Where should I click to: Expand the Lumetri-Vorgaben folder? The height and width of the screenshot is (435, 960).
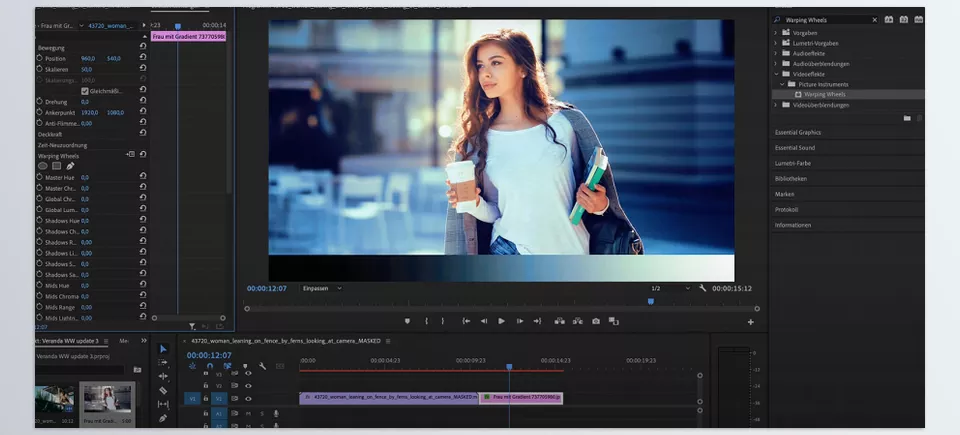click(776, 43)
